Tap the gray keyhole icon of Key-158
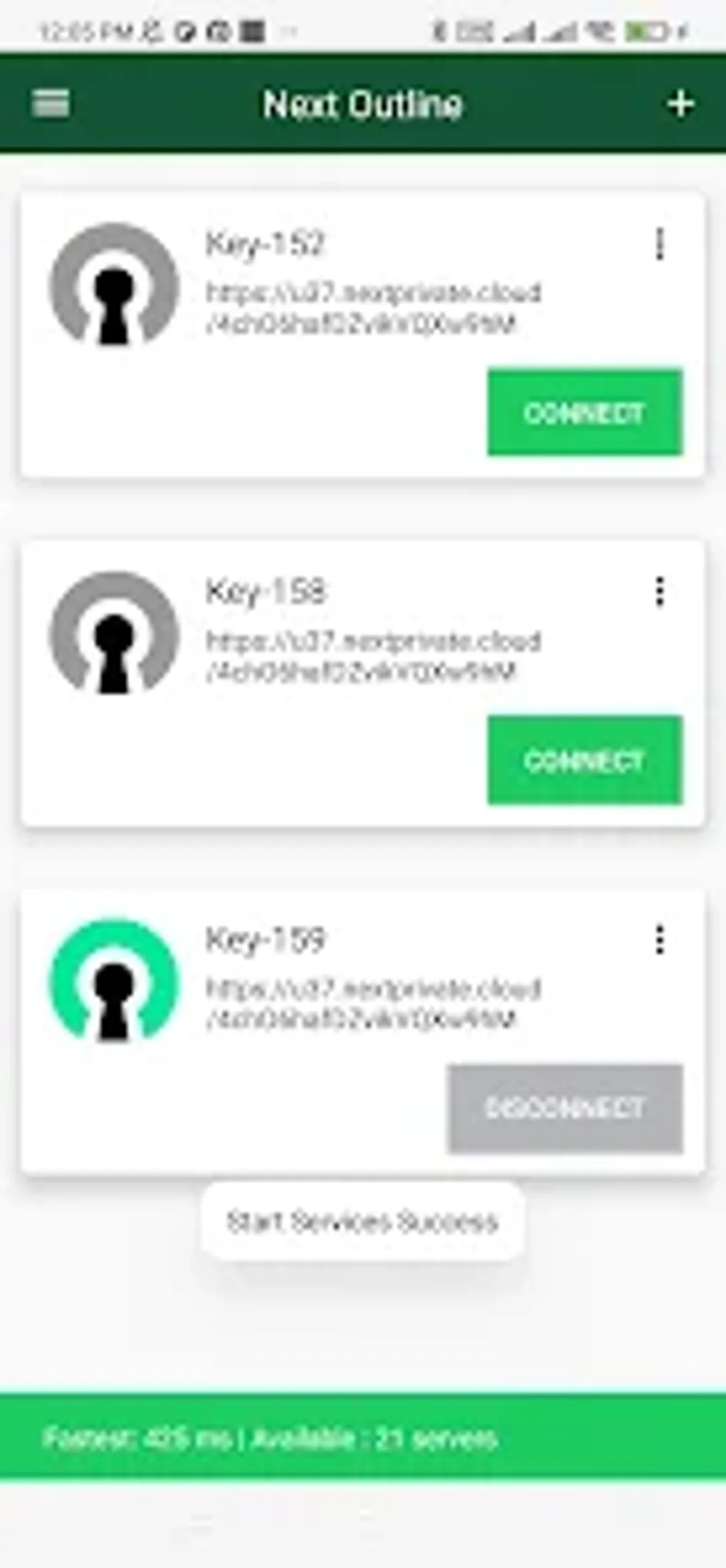Viewport: 726px width, 1568px height. [114, 632]
